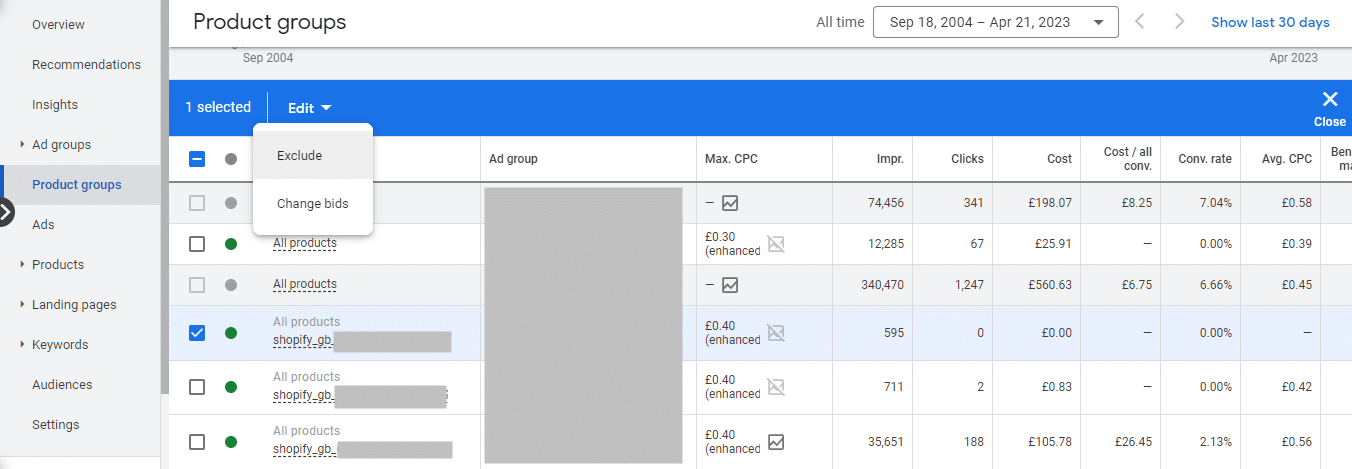Viewport: 1352px width, 469px height.
Task: Click unavailable simulator icon in the 12,285 impressions row
Action: click(776, 244)
